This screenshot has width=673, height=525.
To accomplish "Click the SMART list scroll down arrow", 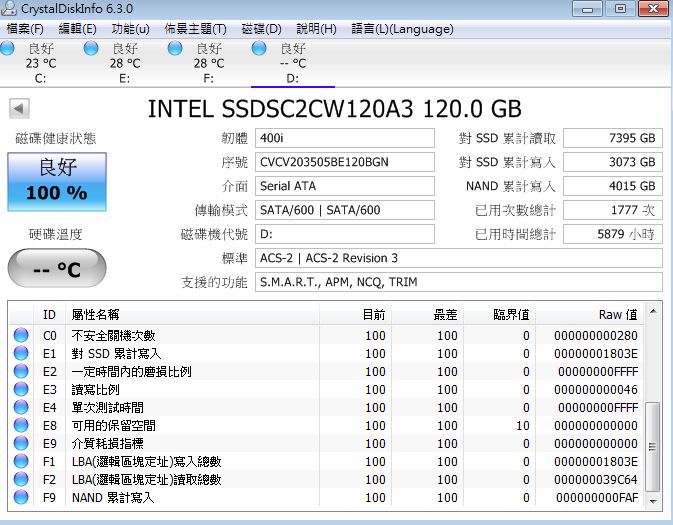I will click(x=653, y=501).
